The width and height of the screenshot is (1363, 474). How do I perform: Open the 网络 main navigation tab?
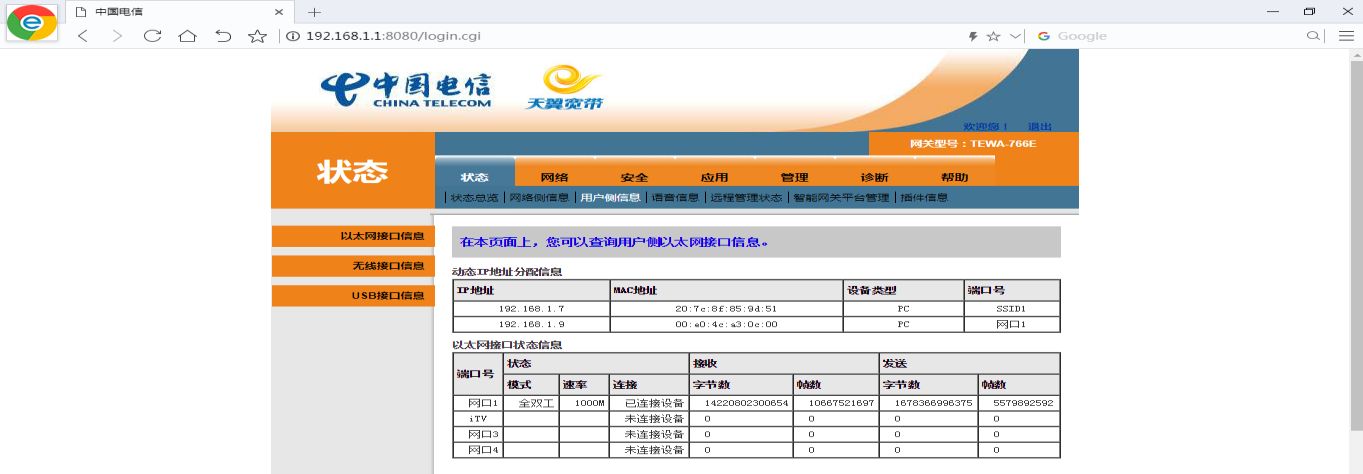[554, 177]
